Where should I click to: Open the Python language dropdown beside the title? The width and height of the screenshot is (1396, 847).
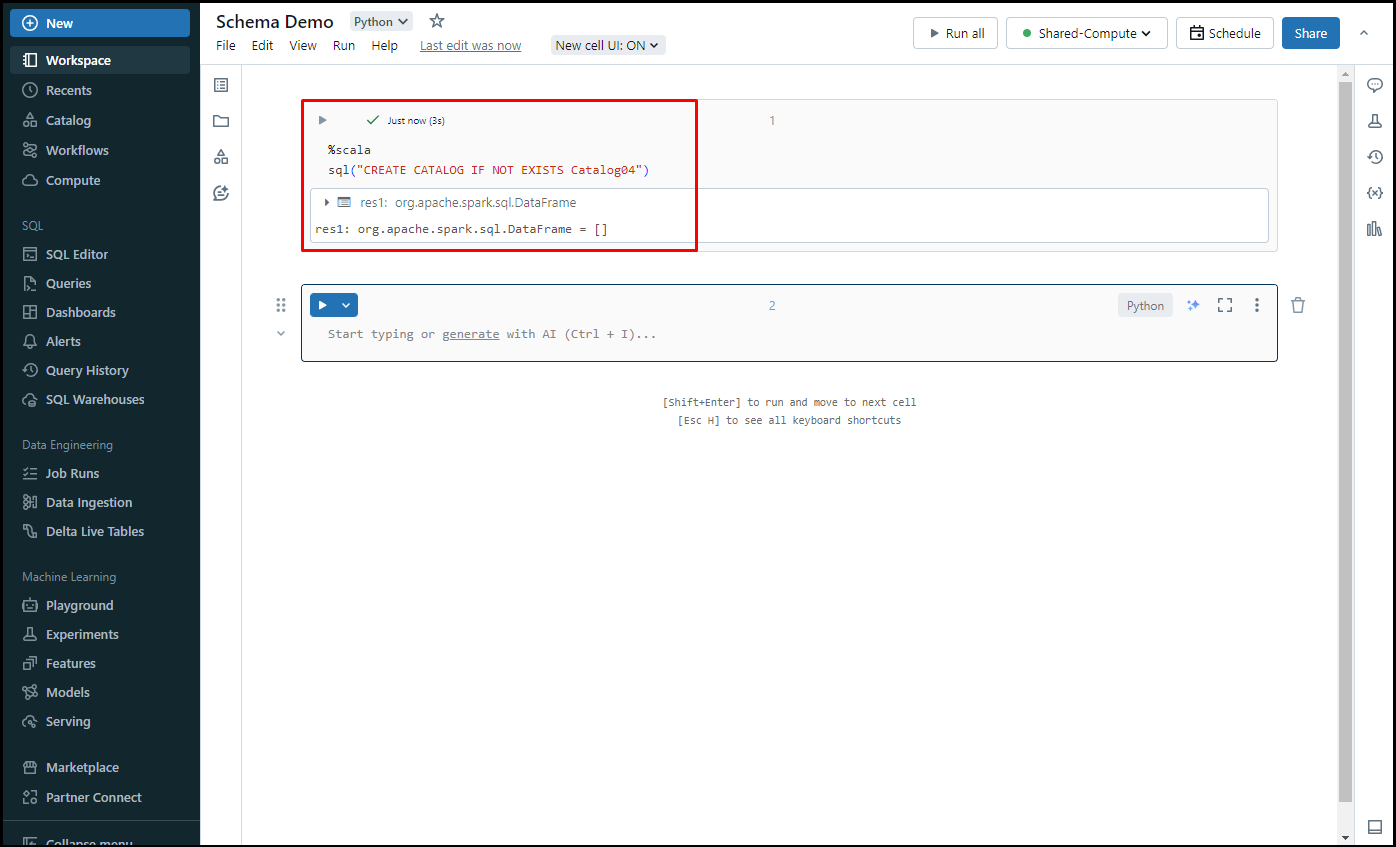click(x=381, y=21)
